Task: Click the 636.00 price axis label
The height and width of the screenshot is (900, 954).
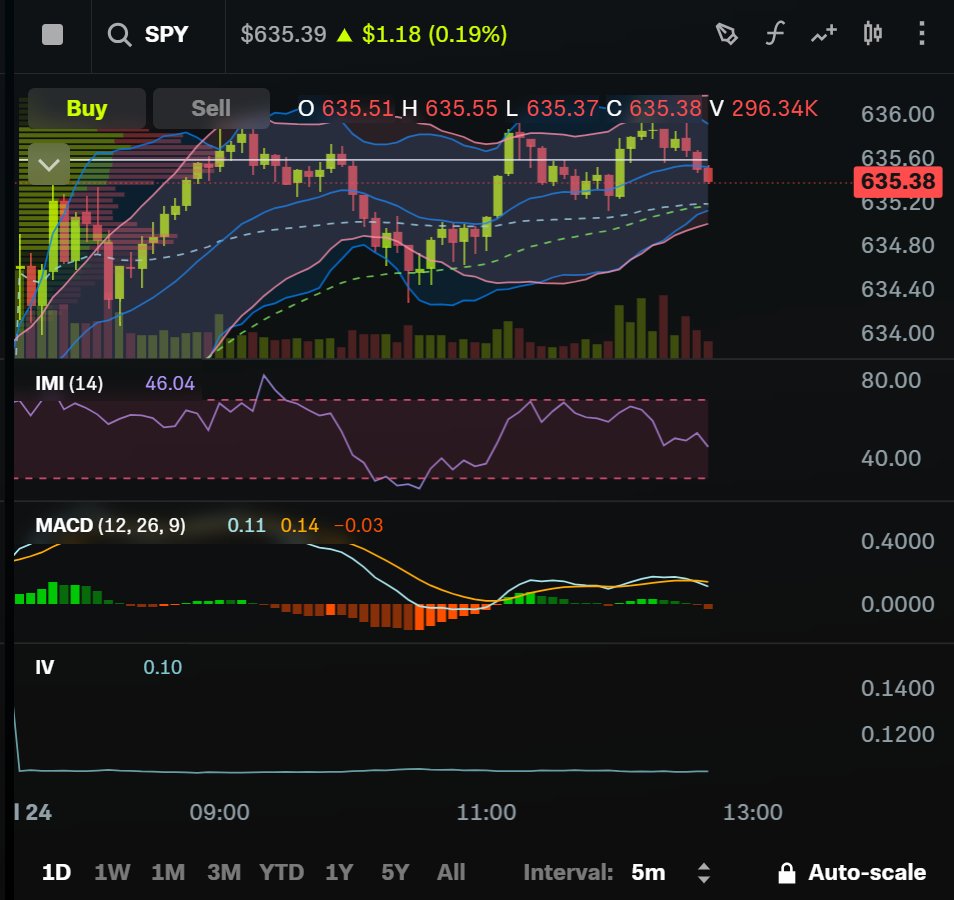Action: (x=897, y=114)
